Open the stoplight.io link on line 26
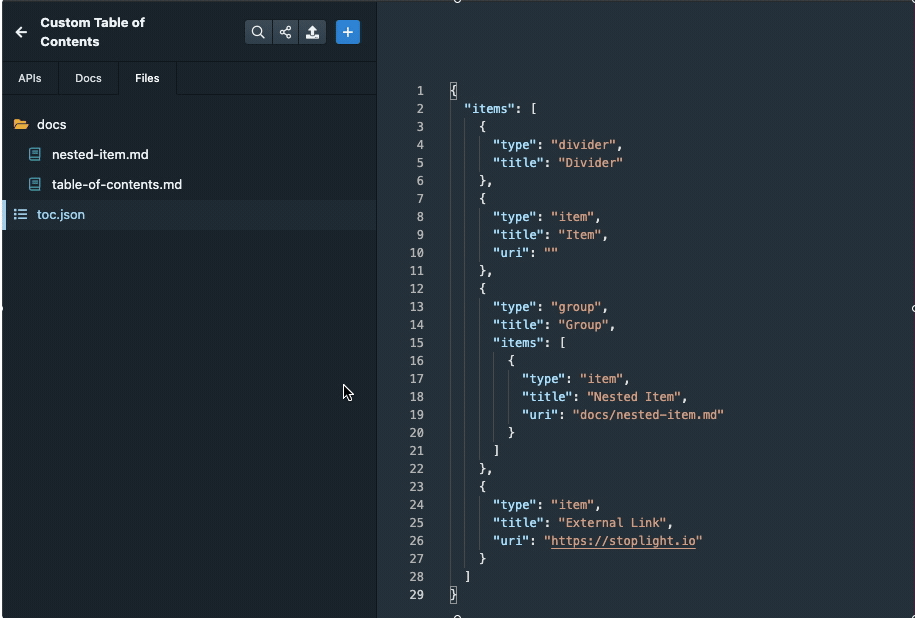Viewport: 915px width, 618px height. (x=622, y=541)
